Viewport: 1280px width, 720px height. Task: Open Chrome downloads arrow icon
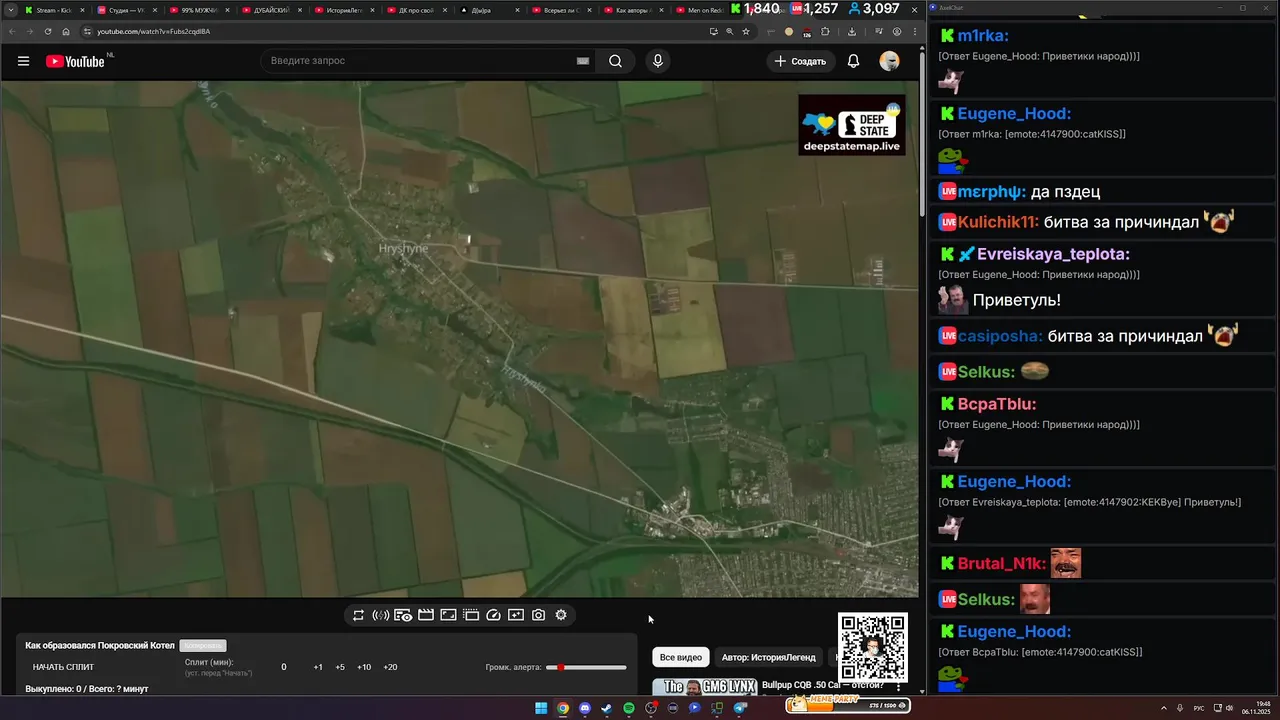pyautogui.click(x=851, y=31)
